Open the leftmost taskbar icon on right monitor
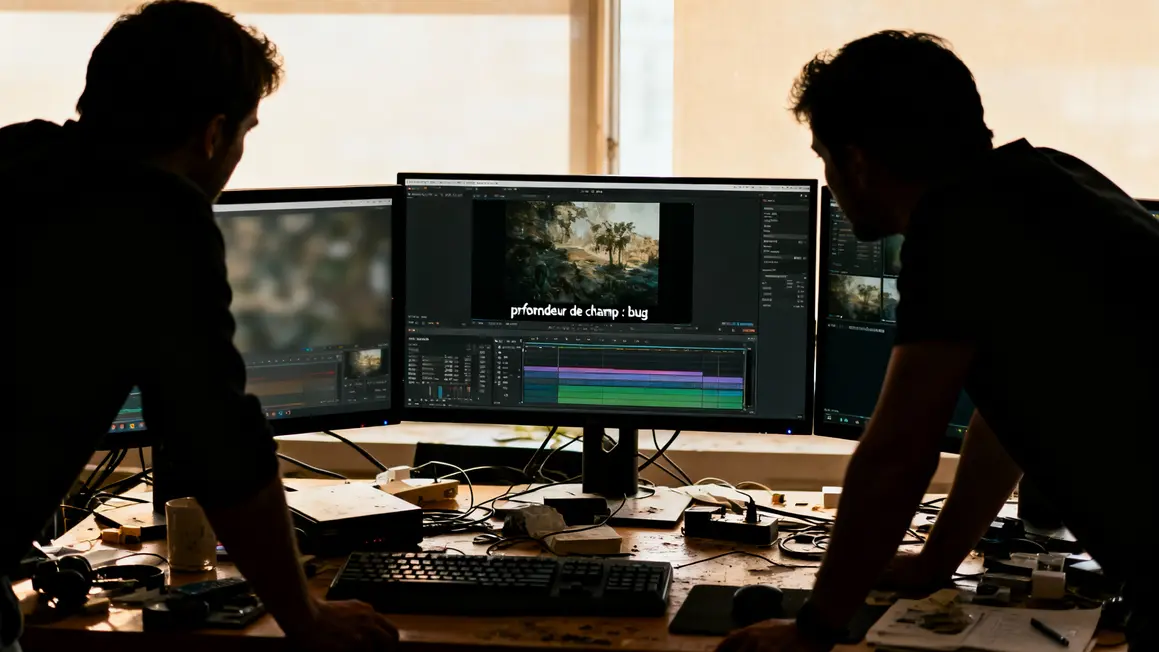 [829, 418]
